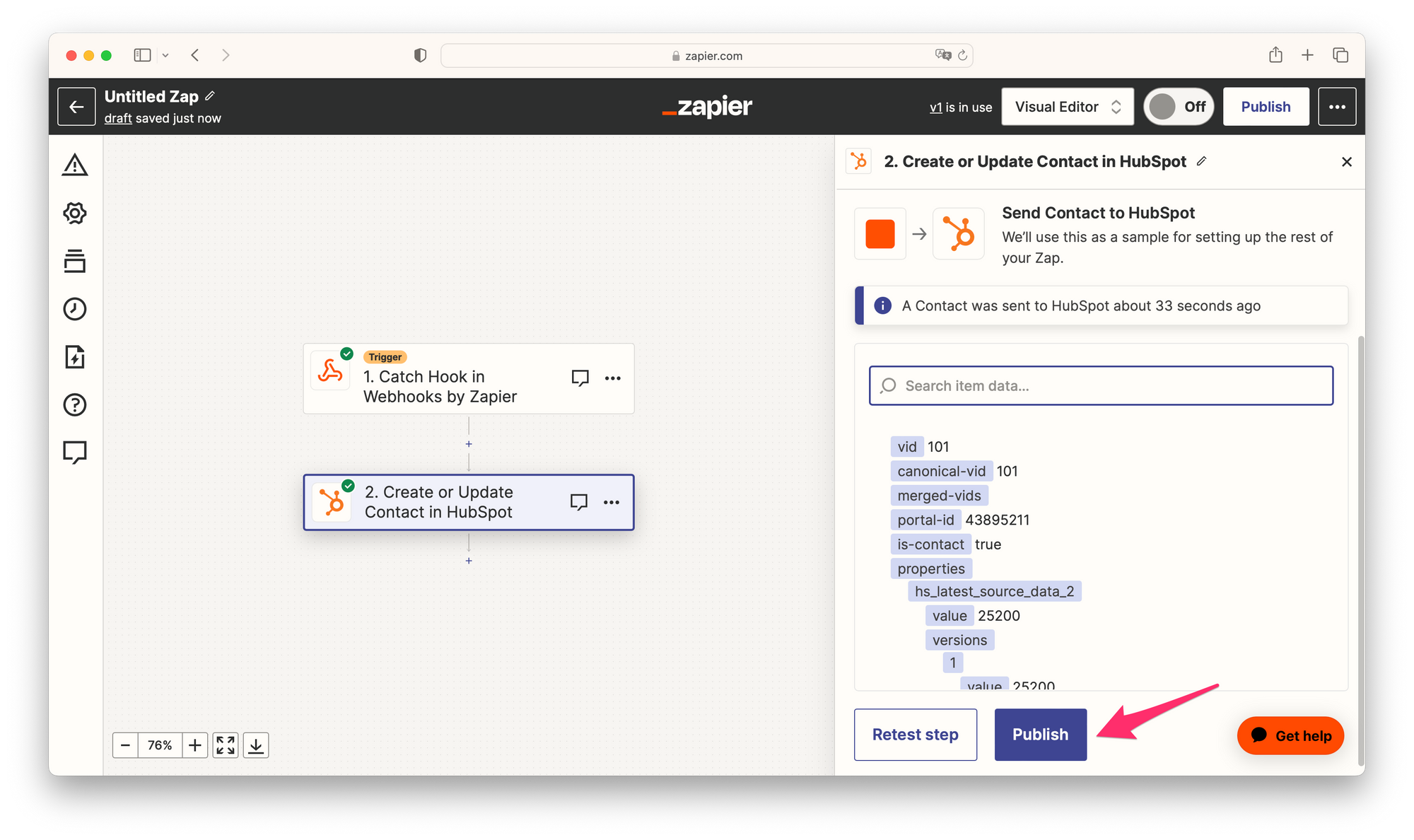Open Safari share button

1275,54
